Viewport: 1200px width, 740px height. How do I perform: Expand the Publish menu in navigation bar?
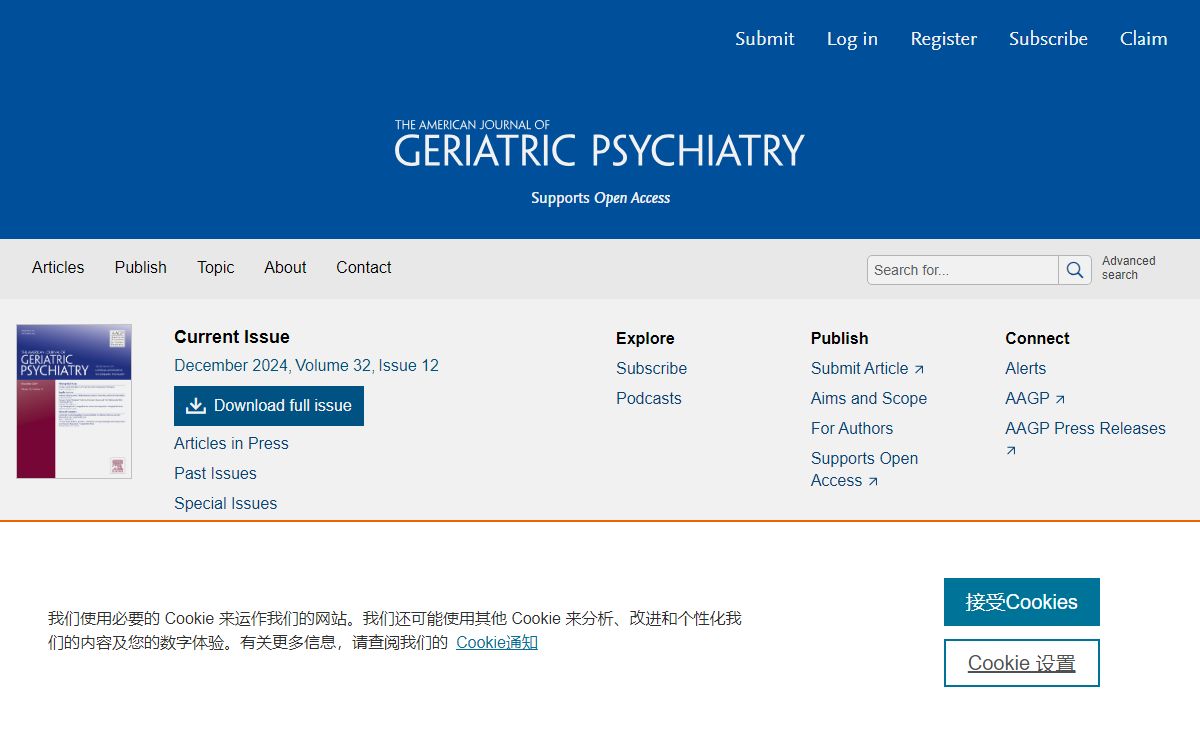(x=141, y=267)
